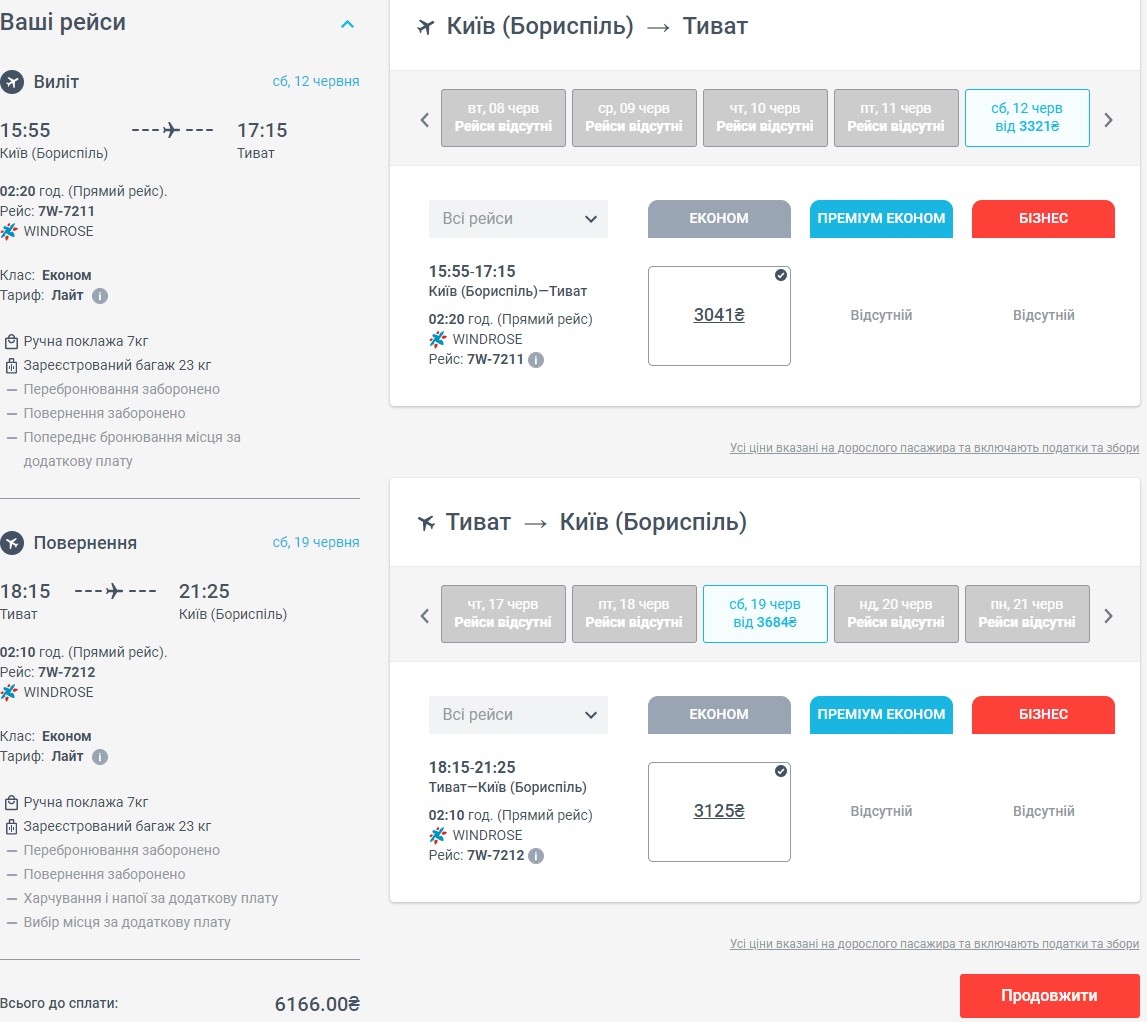1147x1022 pixels.
Task: Open outbound Всі рейси dropdown
Action: click(518, 219)
